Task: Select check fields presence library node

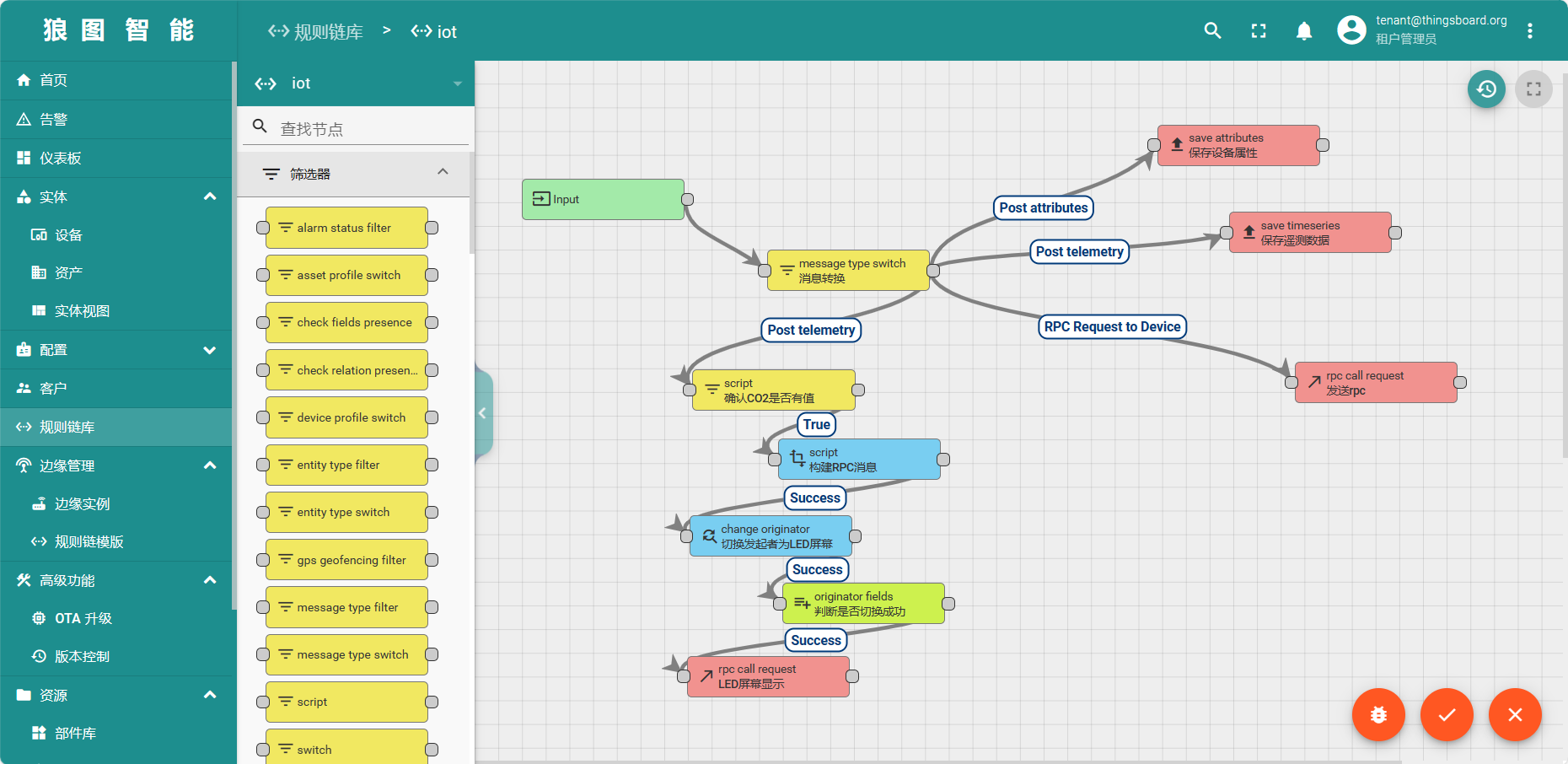Action: coord(346,322)
